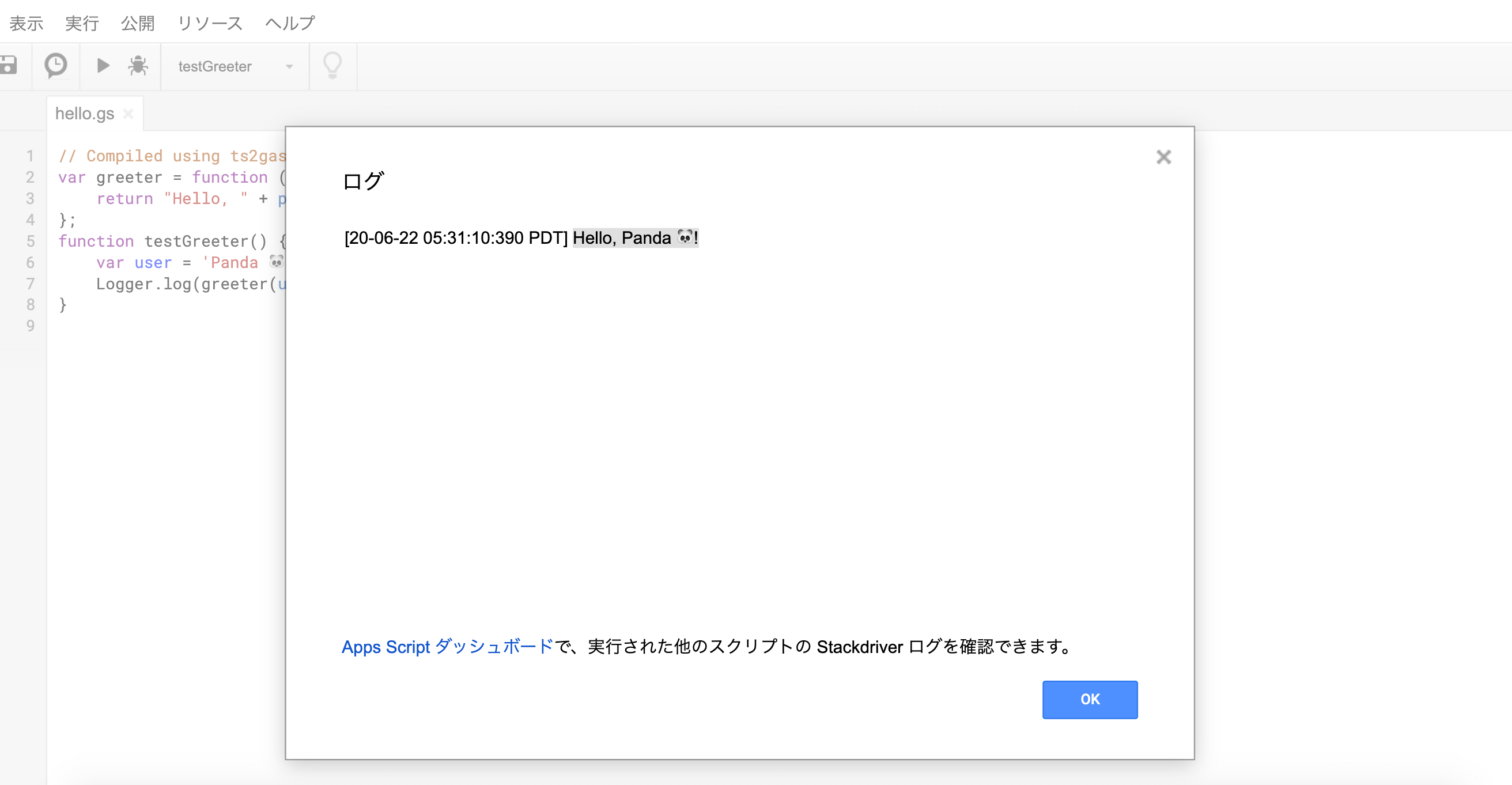
Task: Open the triggers clock icon
Action: pyautogui.click(x=56, y=65)
